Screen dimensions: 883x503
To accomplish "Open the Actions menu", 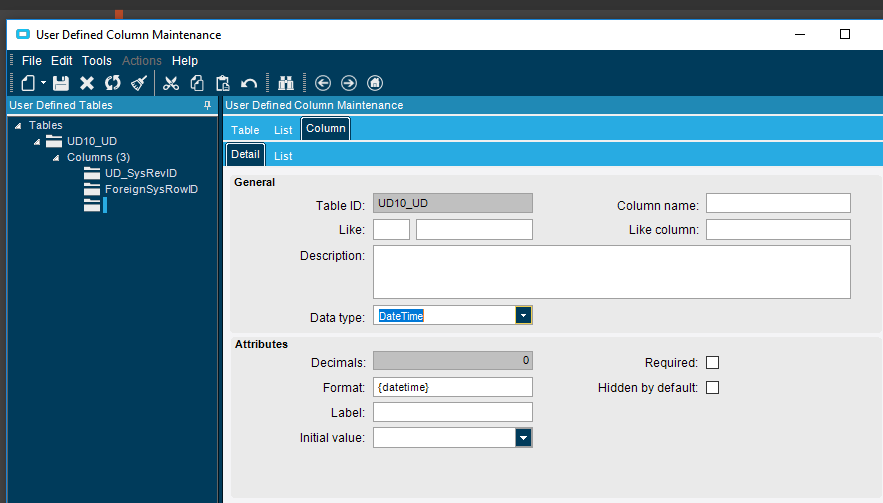I will [x=142, y=61].
